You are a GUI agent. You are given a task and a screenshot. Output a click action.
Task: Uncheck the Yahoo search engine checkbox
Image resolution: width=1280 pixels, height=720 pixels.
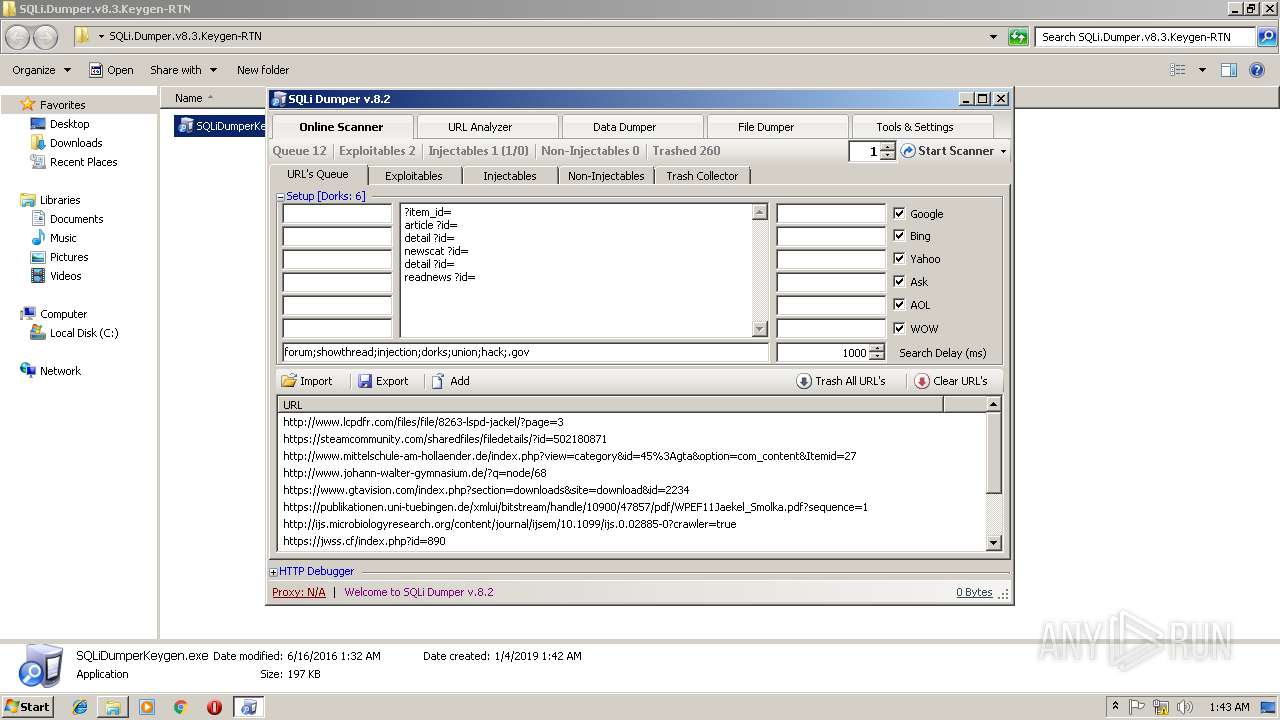tap(899, 258)
